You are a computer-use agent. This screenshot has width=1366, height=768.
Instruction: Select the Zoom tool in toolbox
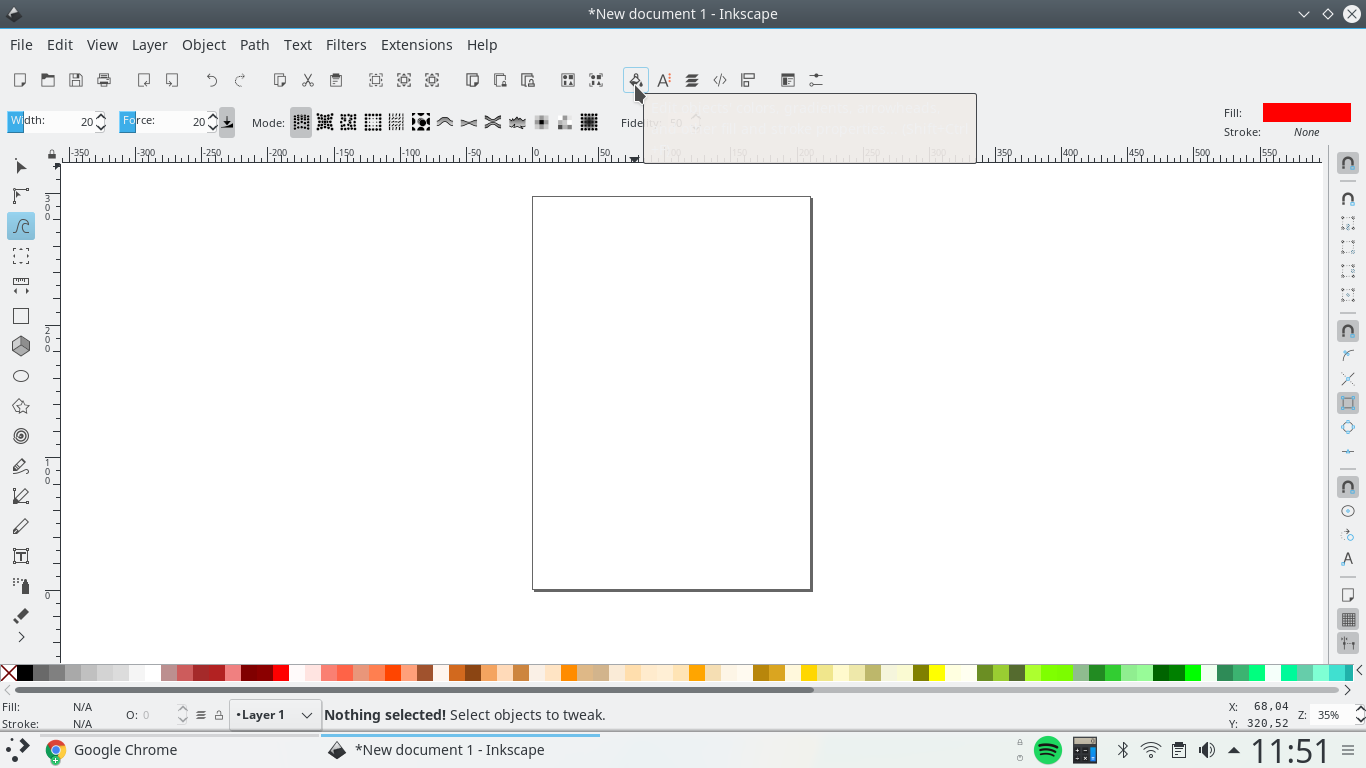(x=21, y=256)
